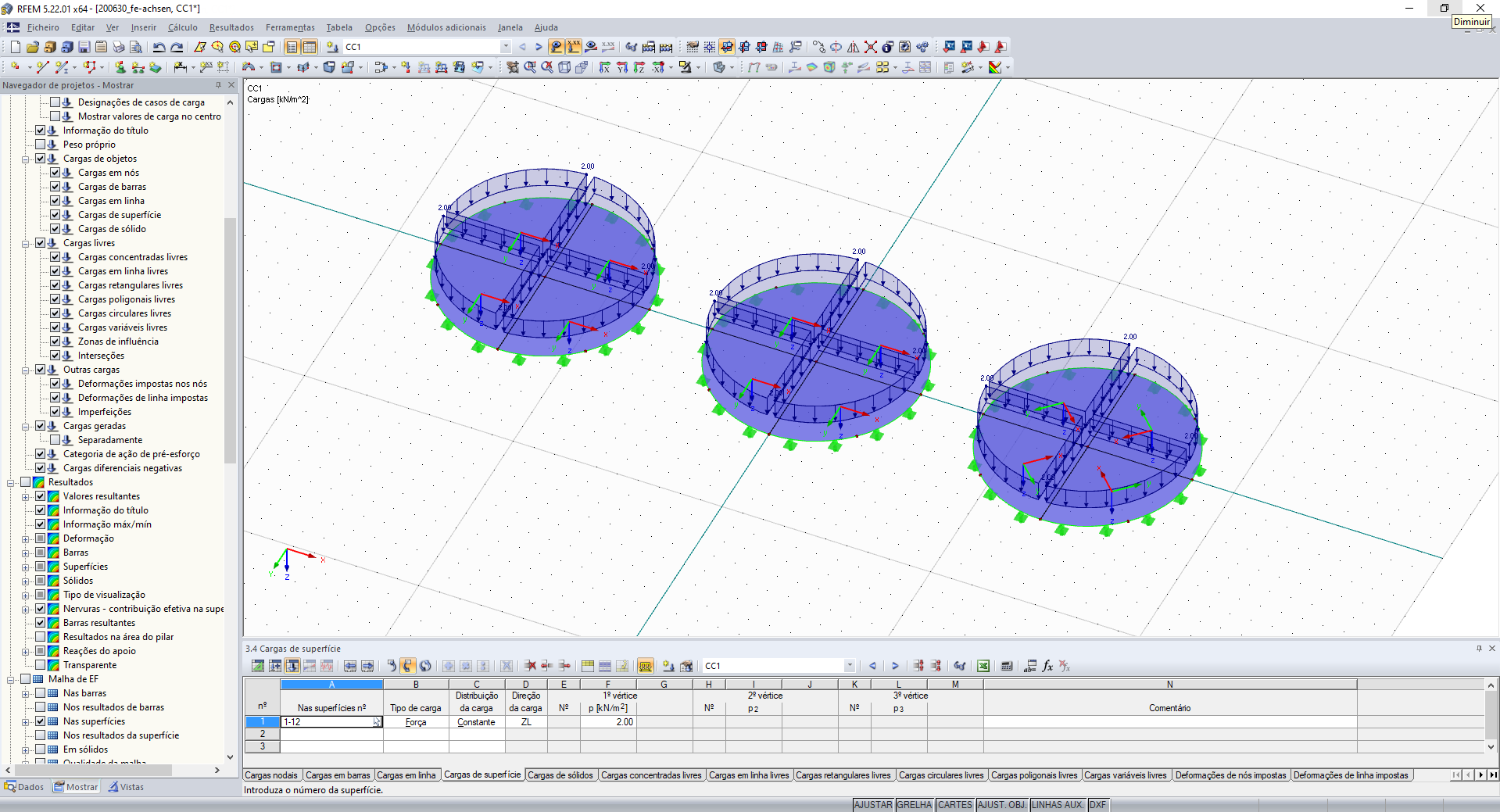Collapse the 'Resultados' tree node
1500x812 pixels.
pos(11,482)
